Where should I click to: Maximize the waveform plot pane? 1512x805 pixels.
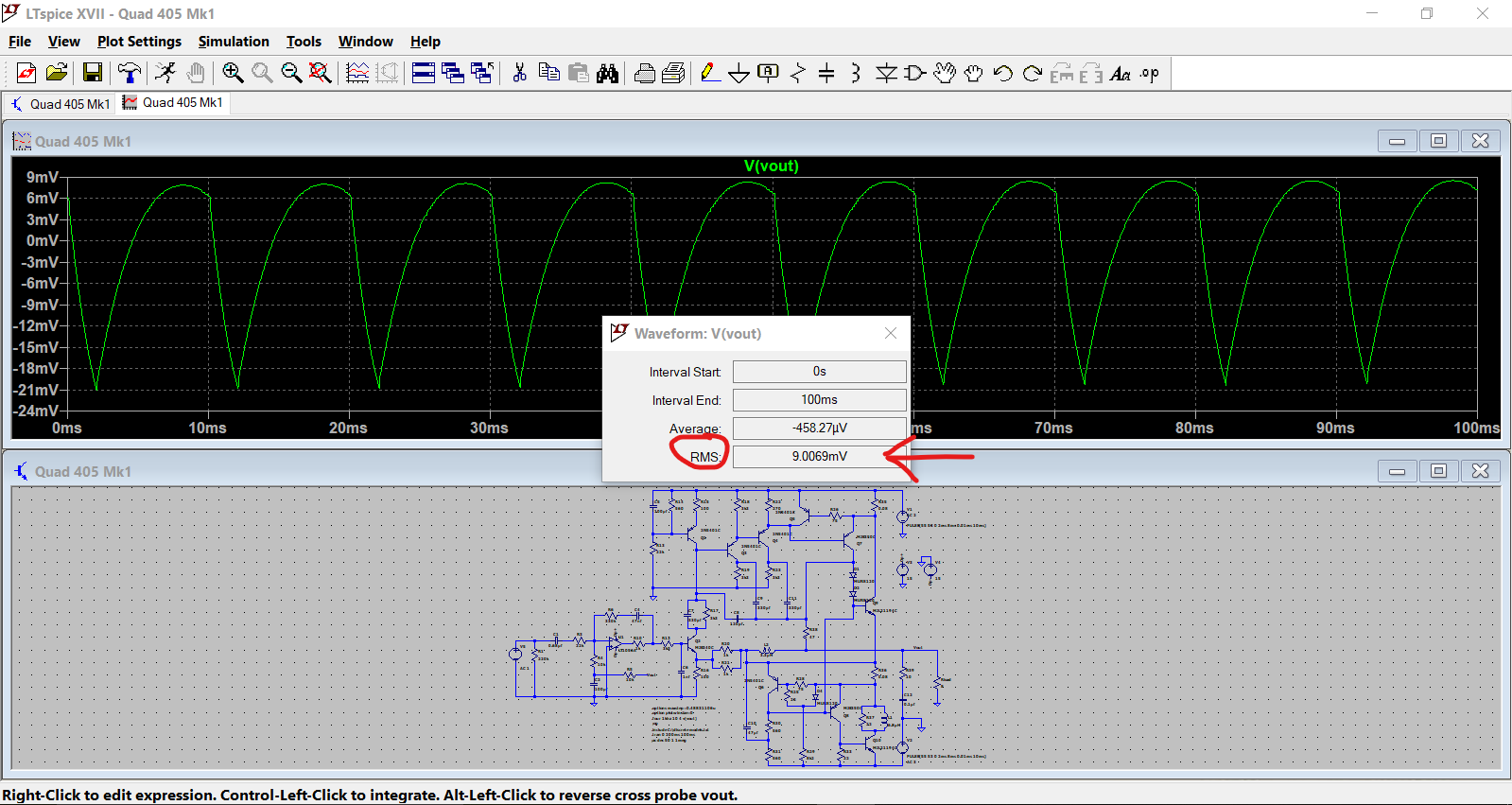[x=1438, y=141]
